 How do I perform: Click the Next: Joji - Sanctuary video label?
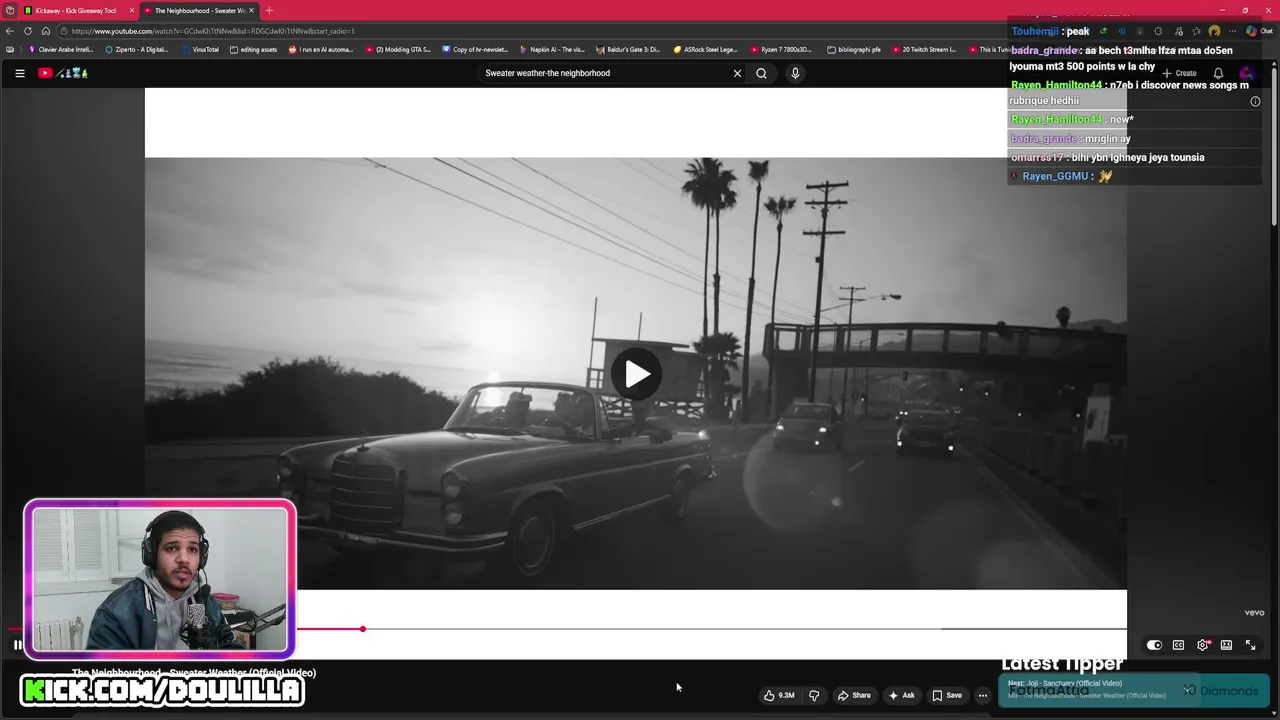1065,683
